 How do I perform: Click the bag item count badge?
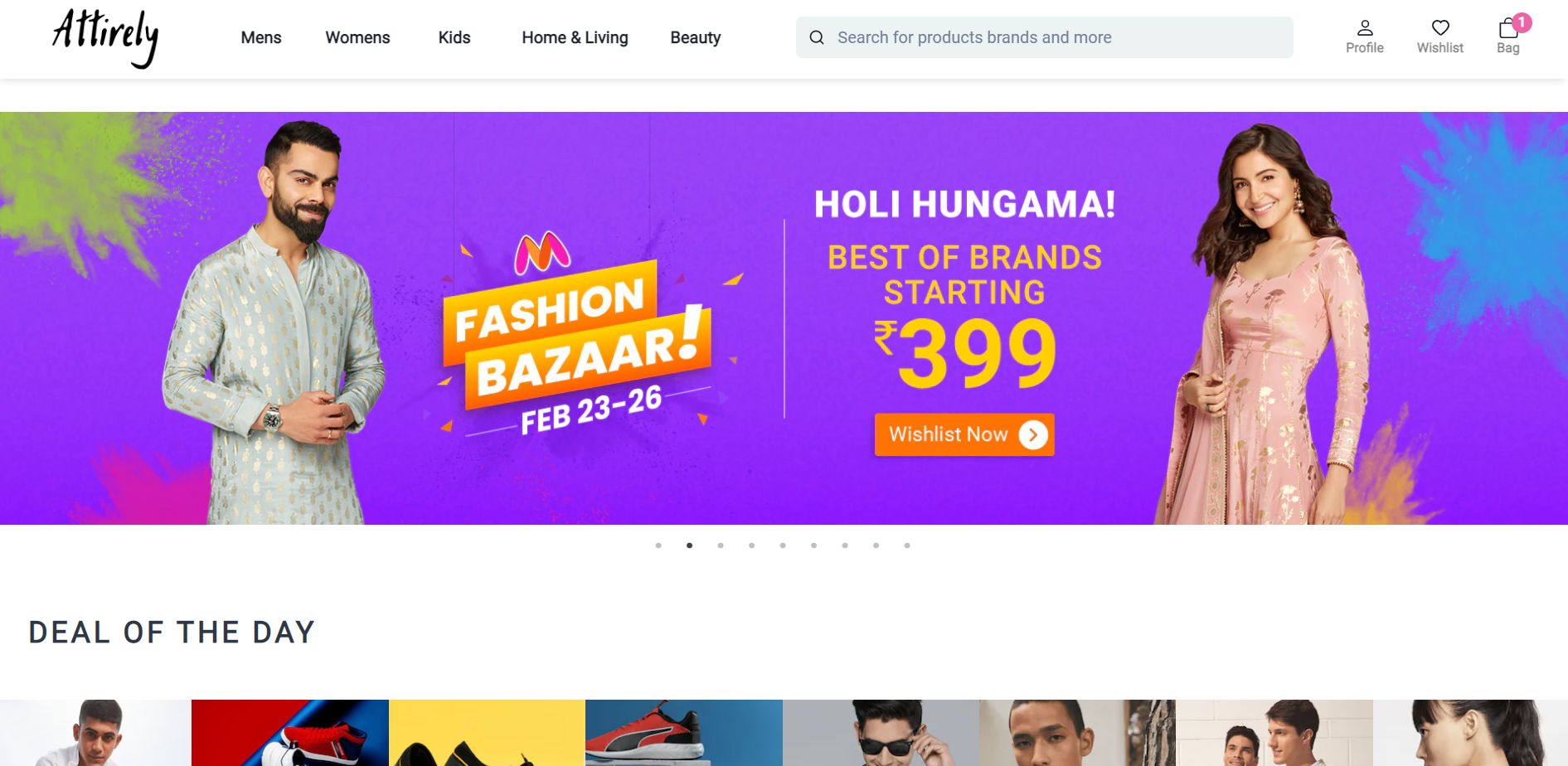pos(1522,22)
